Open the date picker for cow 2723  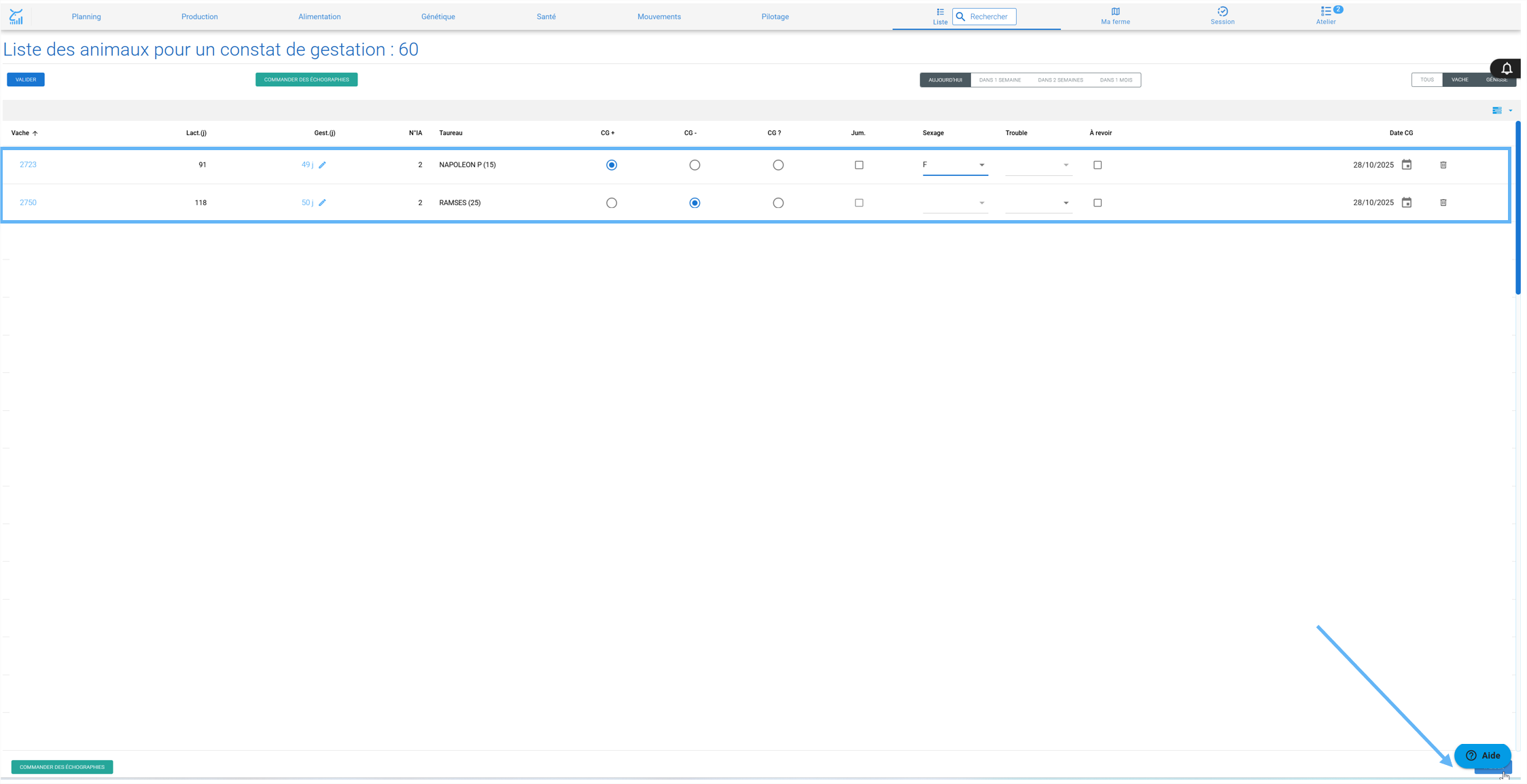[x=1406, y=164]
